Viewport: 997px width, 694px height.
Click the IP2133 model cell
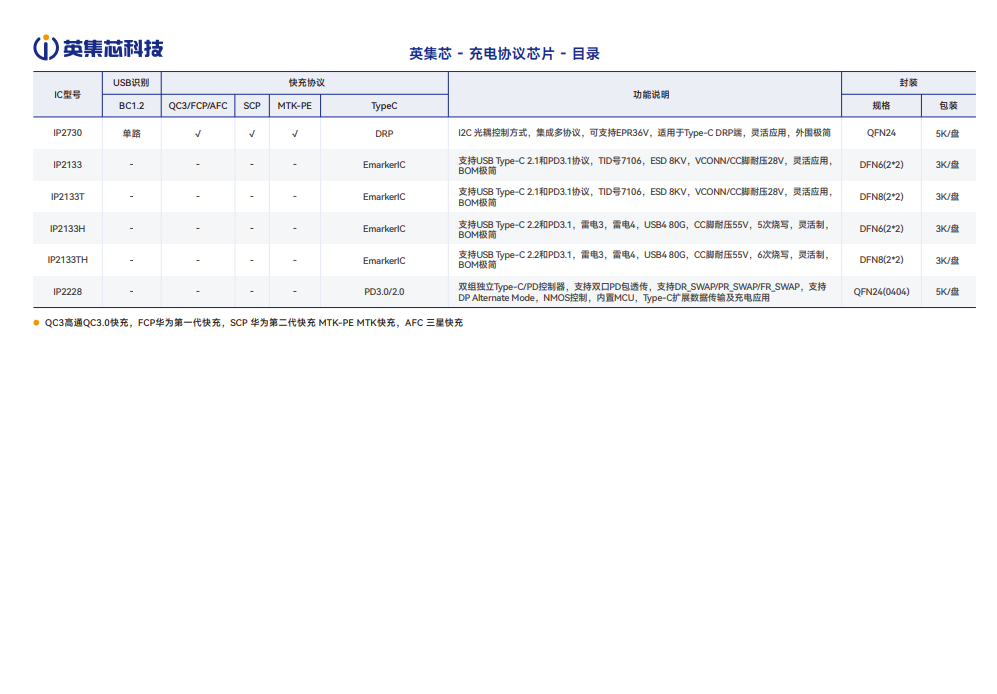(67, 165)
